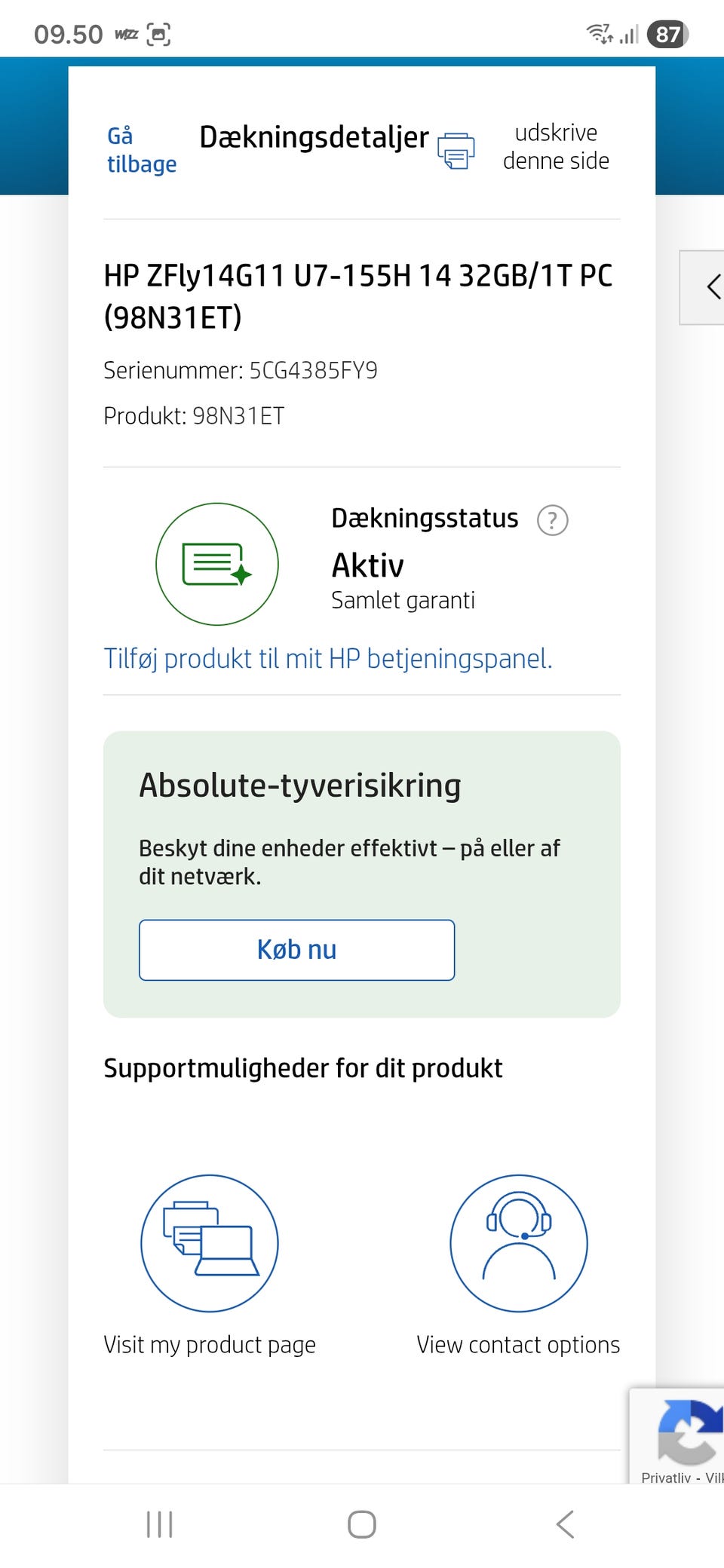The height and width of the screenshot is (1568, 724).
Task: Tap the product page devices icon
Action: coord(210,1243)
